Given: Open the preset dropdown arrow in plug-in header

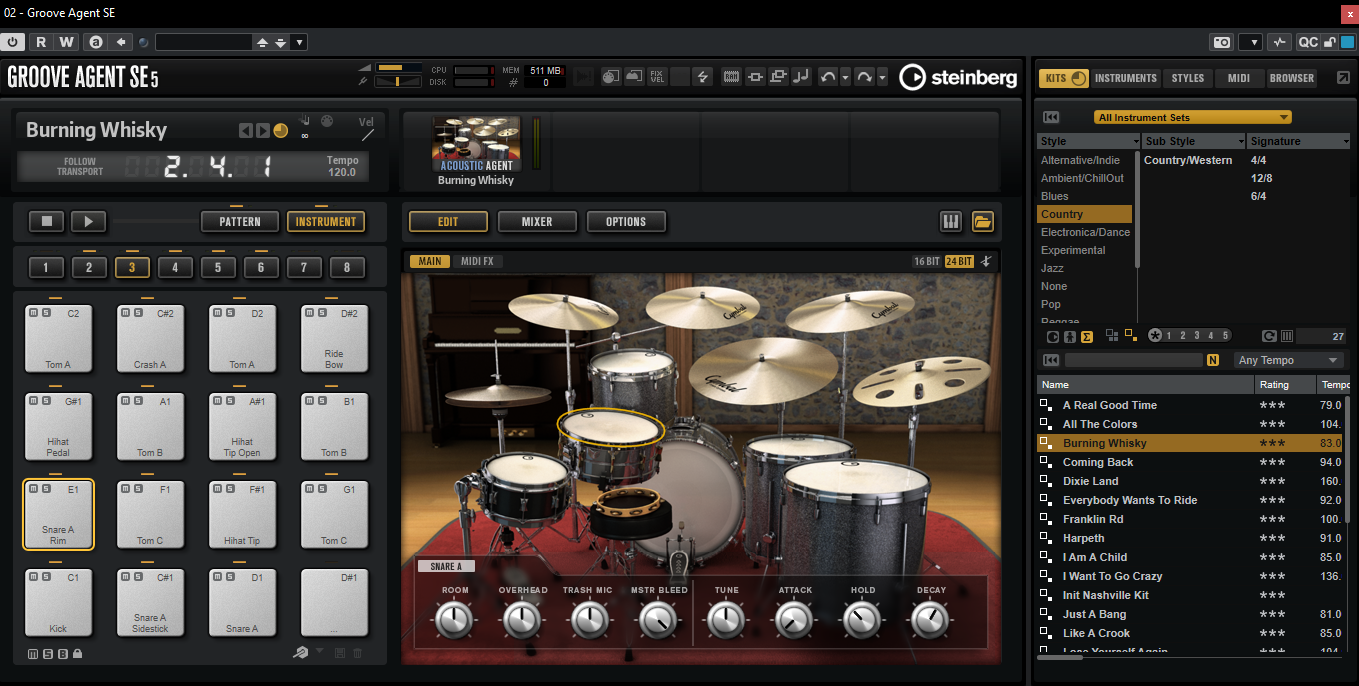Looking at the screenshot, I should (x=300, y=42).
